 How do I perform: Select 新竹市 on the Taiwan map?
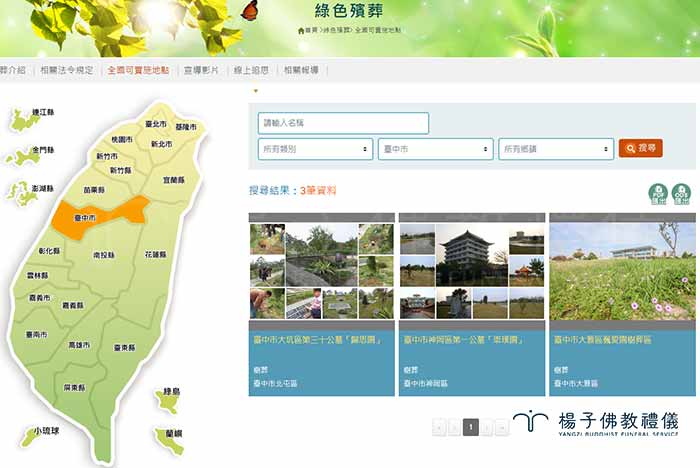pos(107,156)
